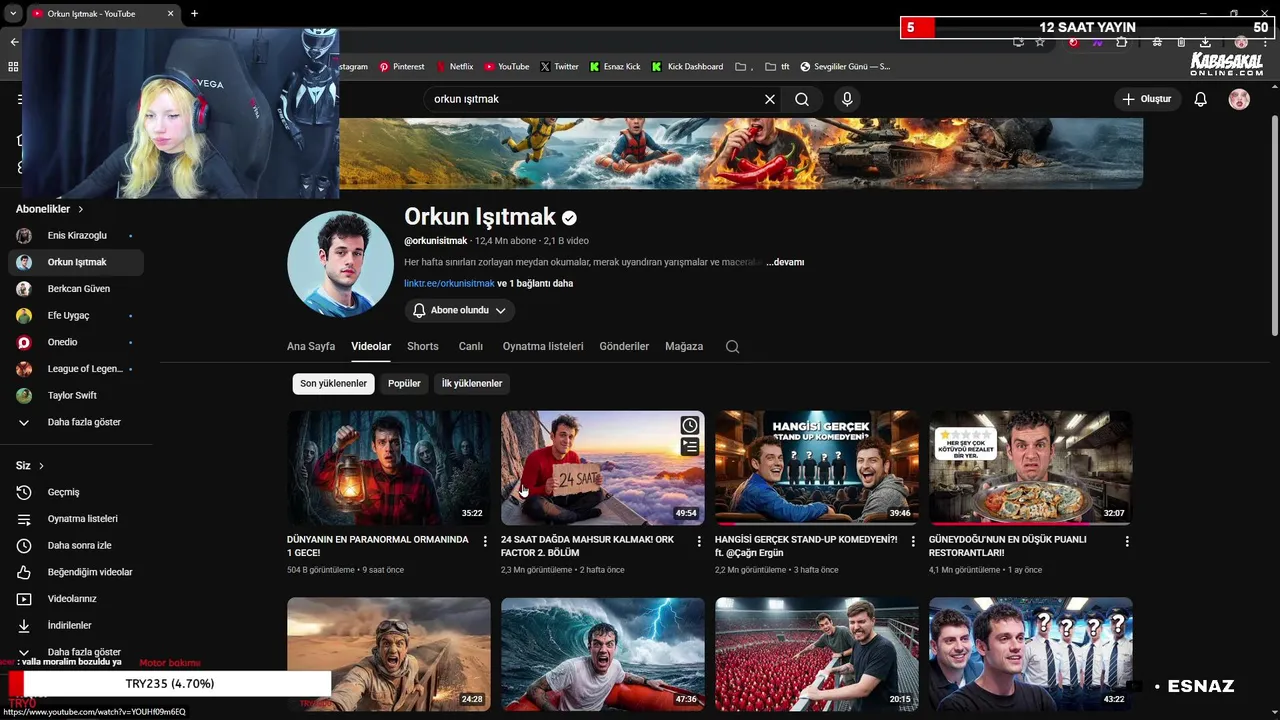Open Onedio subscription
1280x720 pixels.
[76, 342]
